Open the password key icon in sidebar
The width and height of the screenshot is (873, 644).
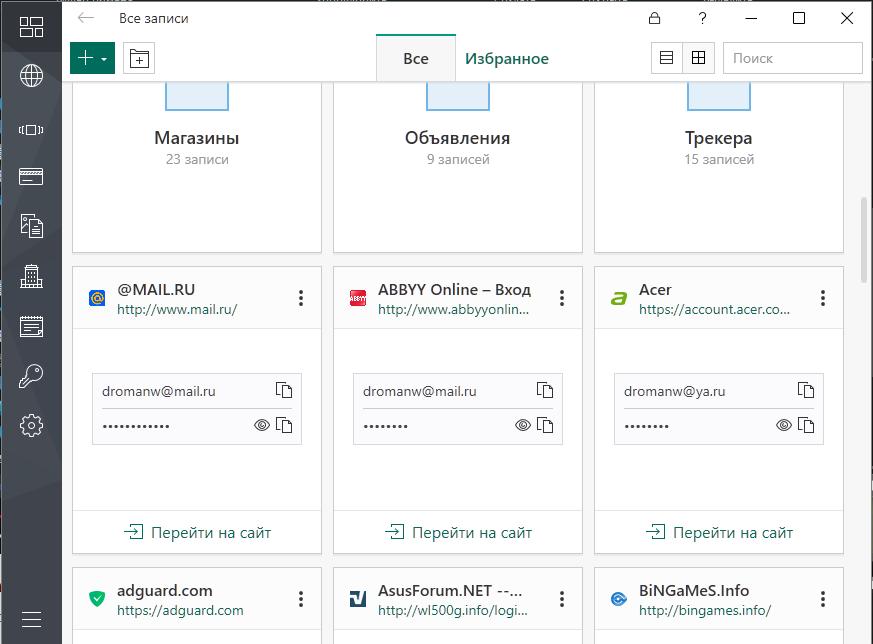pos(31,376)
